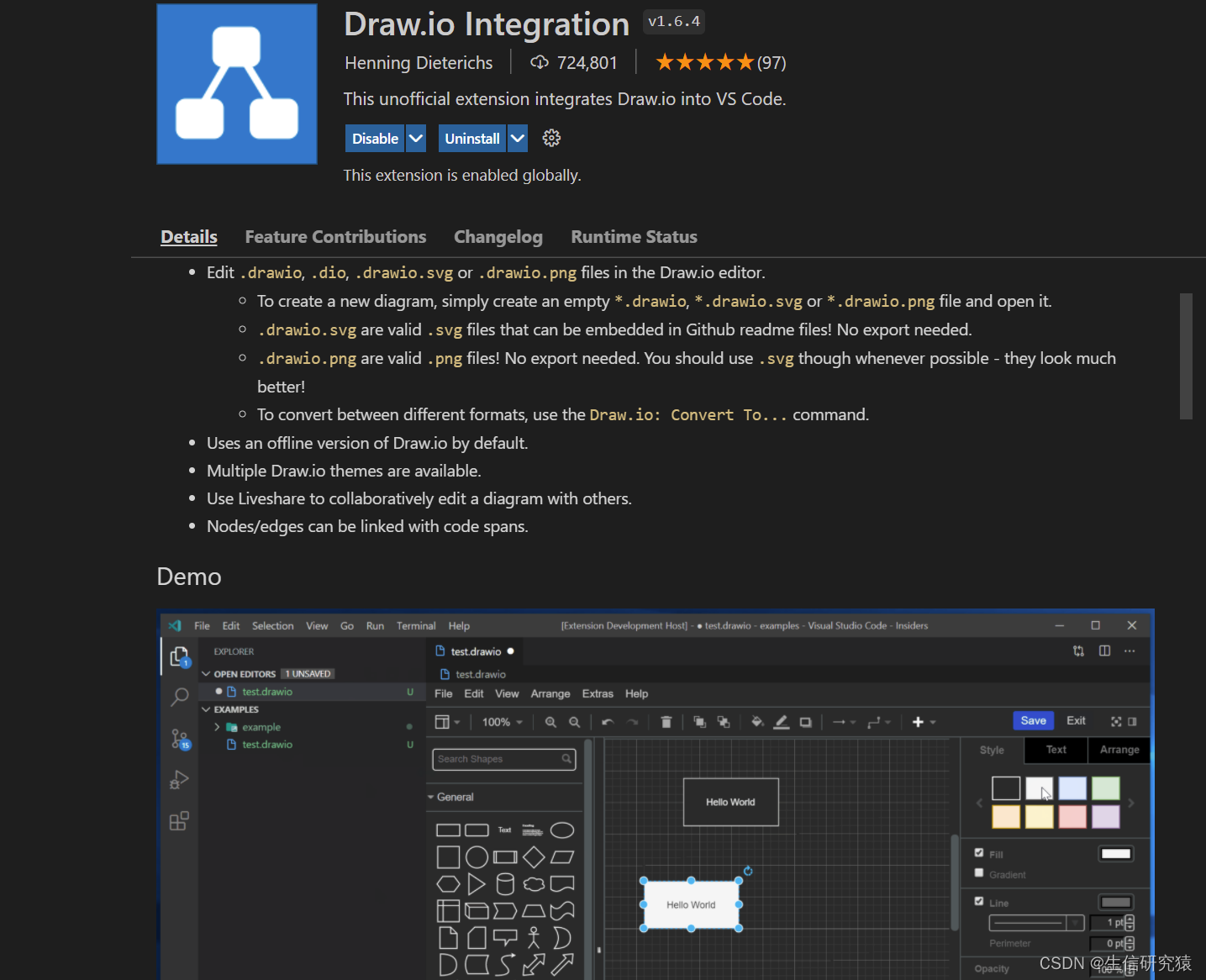Click the Line Color pencil icon
This screenshot has width=1206, height=980.
click(x=781, y=721)
